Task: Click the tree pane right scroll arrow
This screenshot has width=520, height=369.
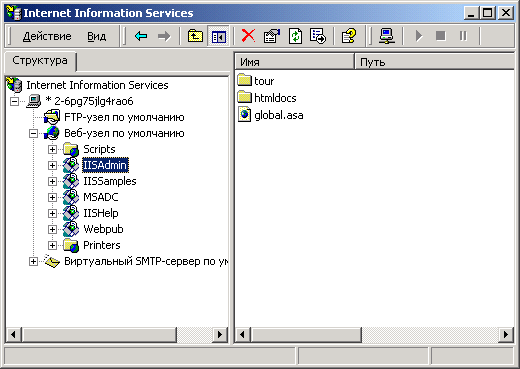Action: pos(220,334)
